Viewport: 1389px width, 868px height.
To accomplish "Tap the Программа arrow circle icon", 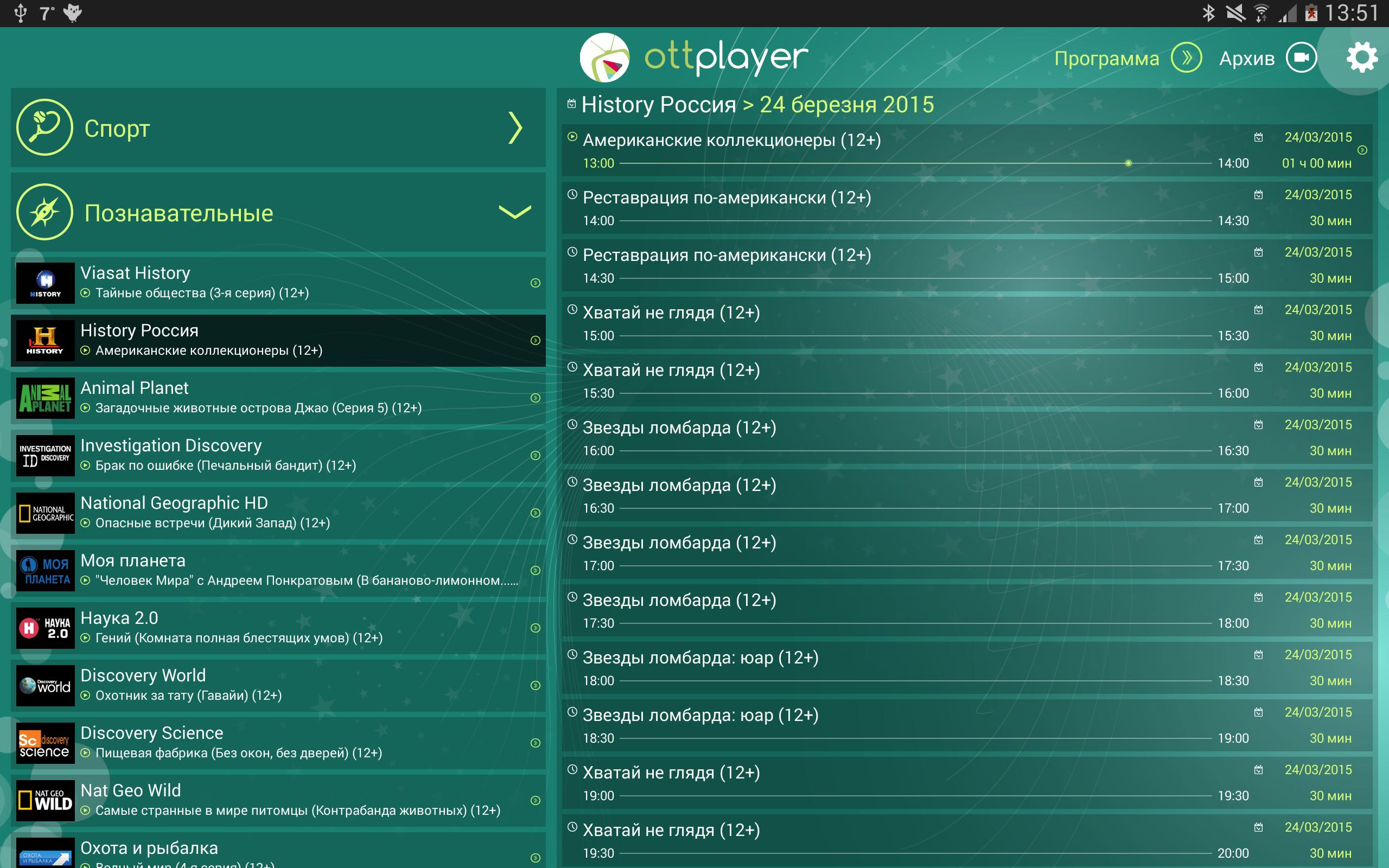I will (x=1187, y=58).
